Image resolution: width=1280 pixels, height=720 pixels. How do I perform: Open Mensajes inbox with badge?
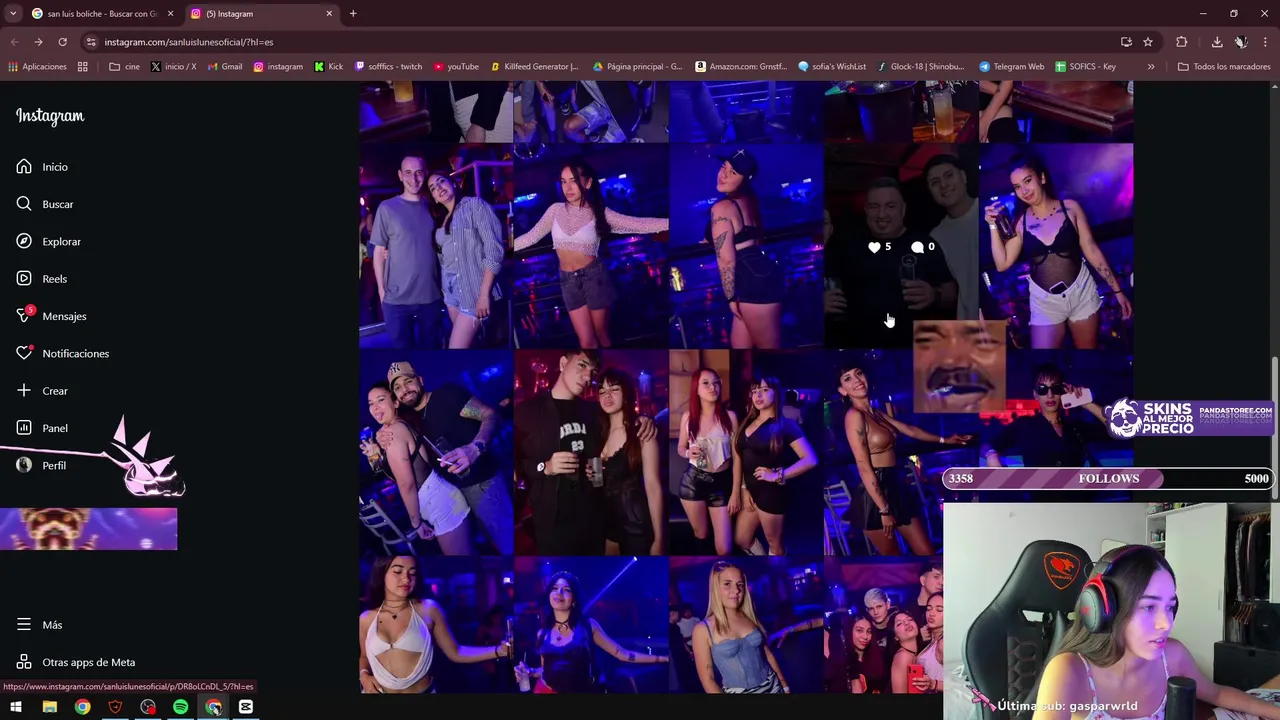(x=51, y=316)
